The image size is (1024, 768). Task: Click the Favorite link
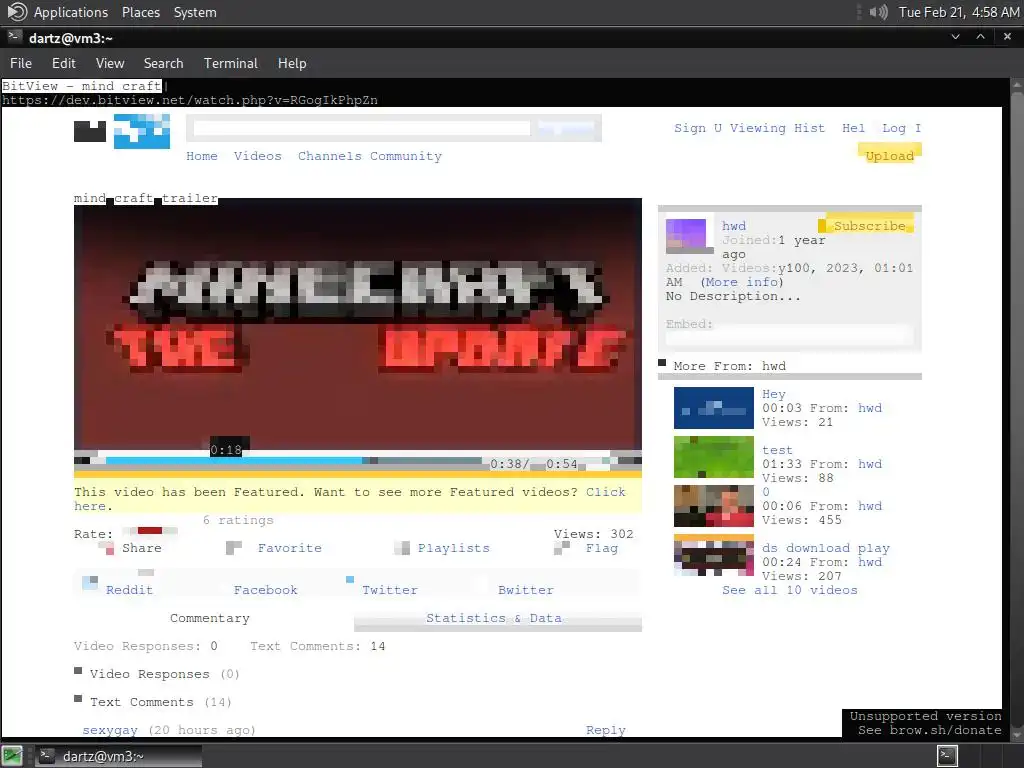(x=290, y=548)
